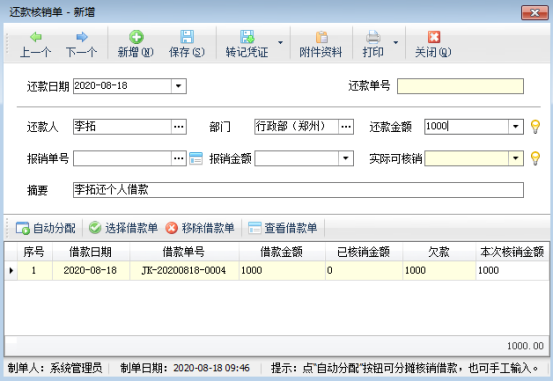The width and height of the screenshot is (554, 382).
Task: Go to previous record with 上一个 arrow
Action: pos(36,37)
